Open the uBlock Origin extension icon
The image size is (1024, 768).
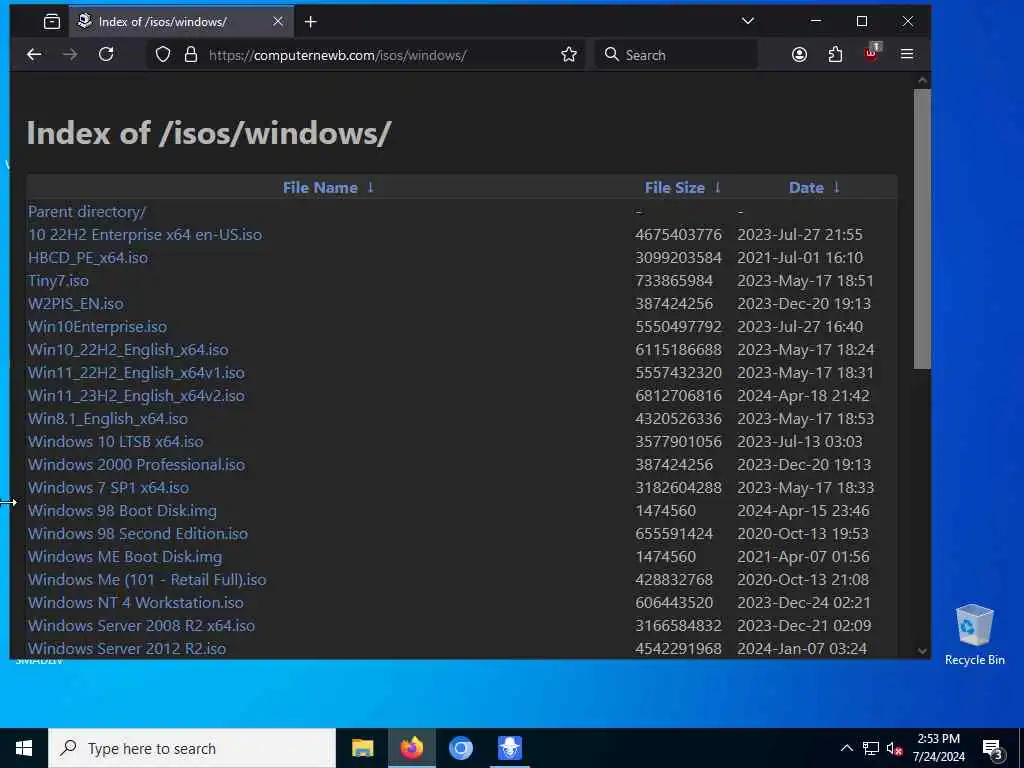(872, 53)
